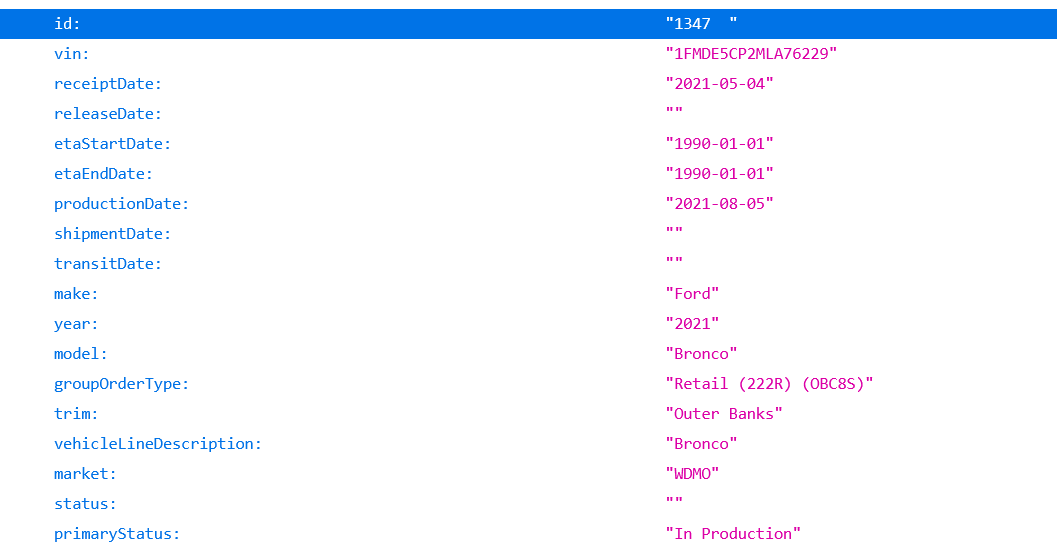Select the releaseDate key
This screenshot has height=555, width=1057.
pyautogui.click(x=108, y=114)
